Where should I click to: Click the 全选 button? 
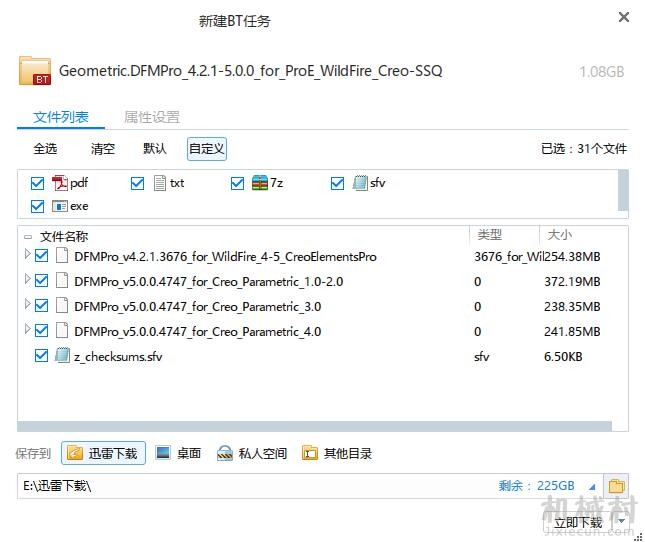point(45,148)
